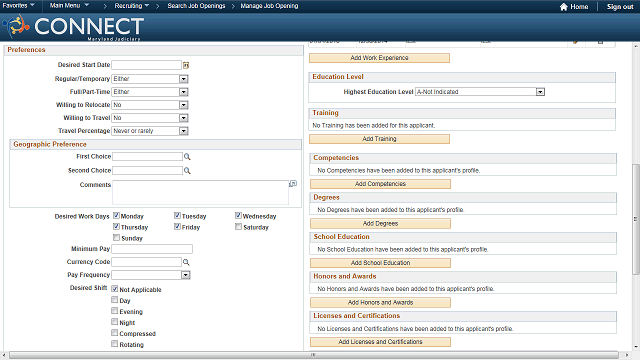Go to Search Job Openings breadcrumb

(196, 6)
